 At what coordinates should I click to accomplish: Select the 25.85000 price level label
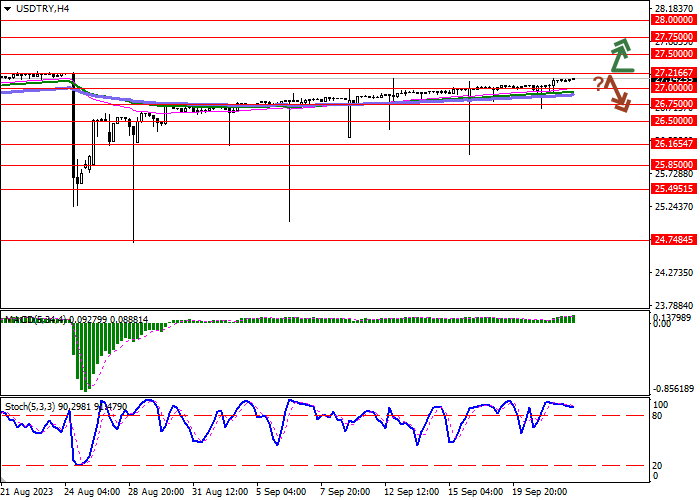(674, 165)
